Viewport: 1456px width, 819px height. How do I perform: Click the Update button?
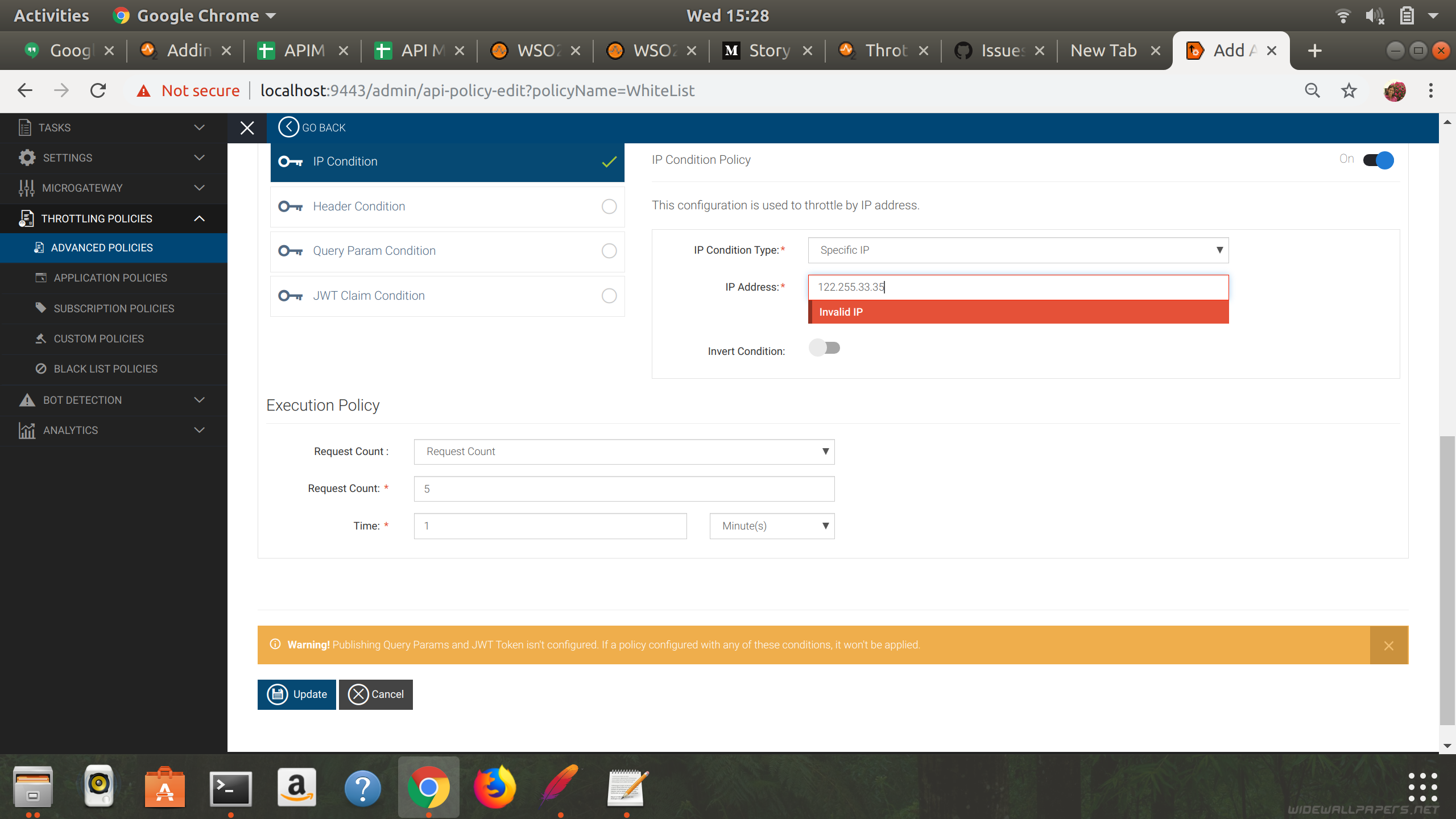click(x=296, y=694)
